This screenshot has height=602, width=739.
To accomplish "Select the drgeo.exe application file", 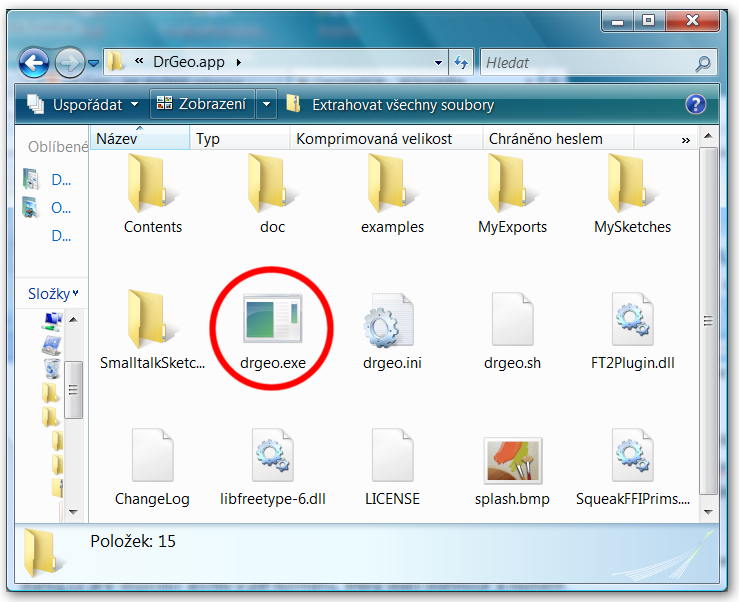I will tap(272, 330).
